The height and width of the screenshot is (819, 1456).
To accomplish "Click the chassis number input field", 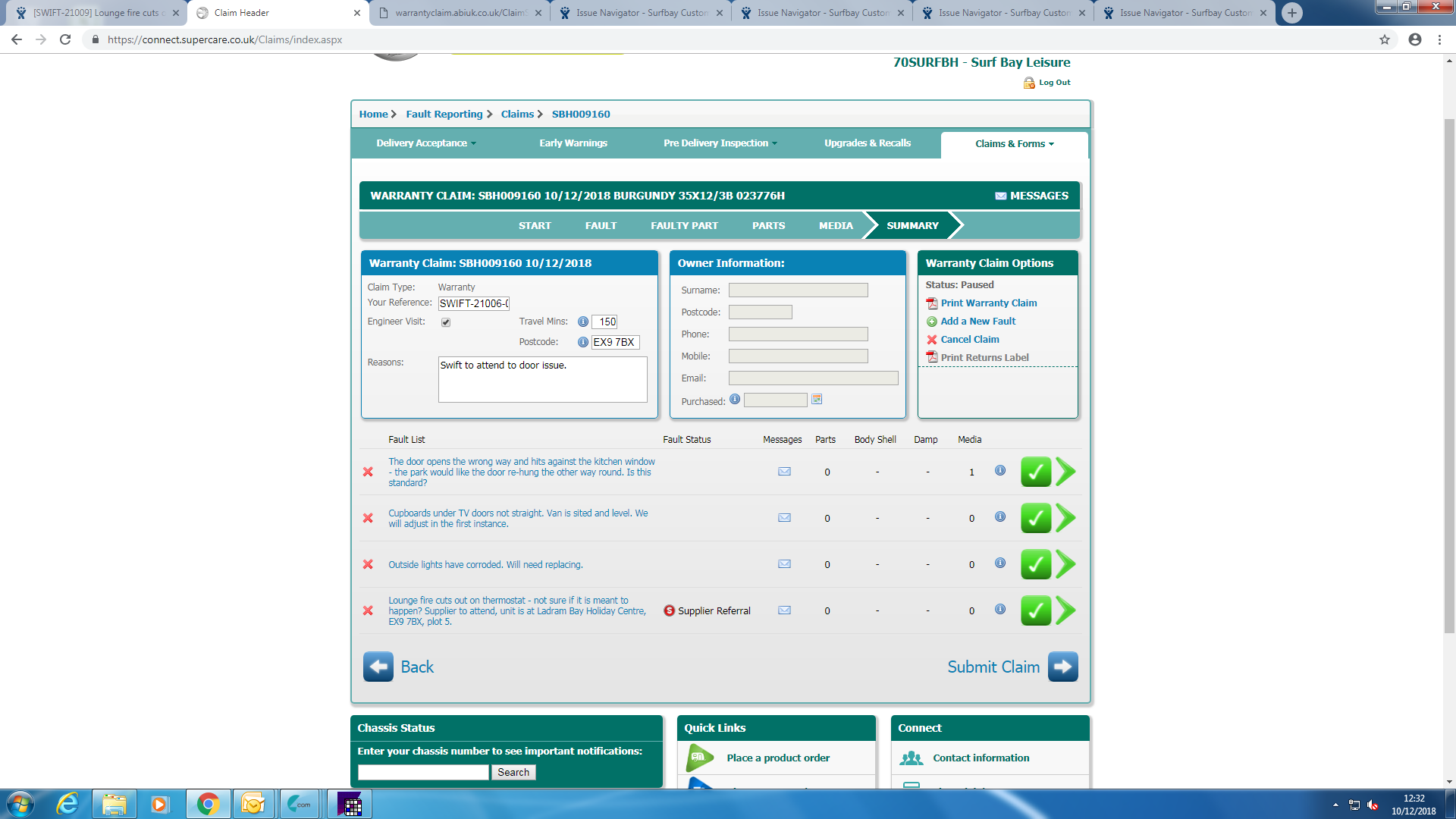I will point(423,772).
